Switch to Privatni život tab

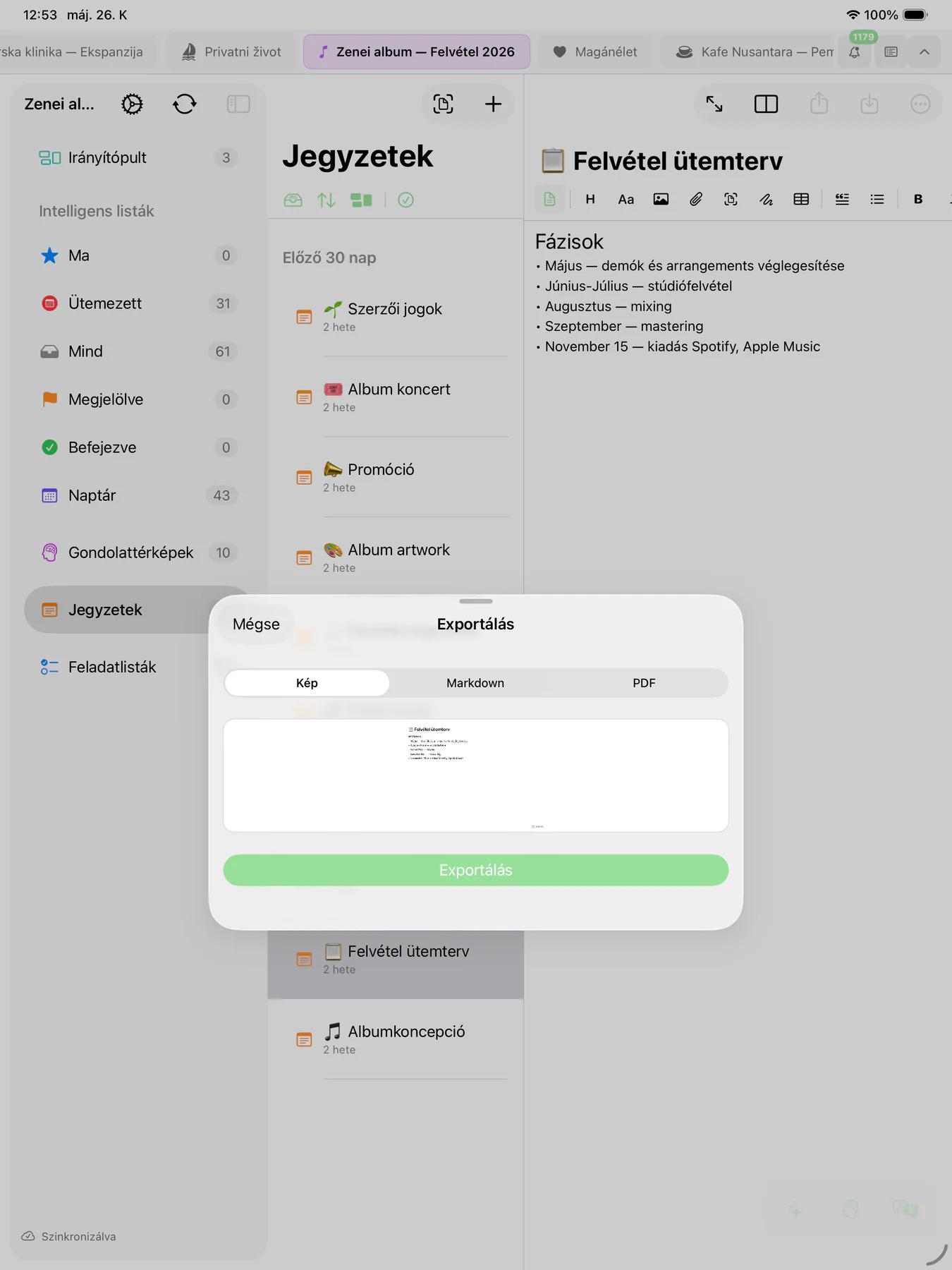(231, 52)
